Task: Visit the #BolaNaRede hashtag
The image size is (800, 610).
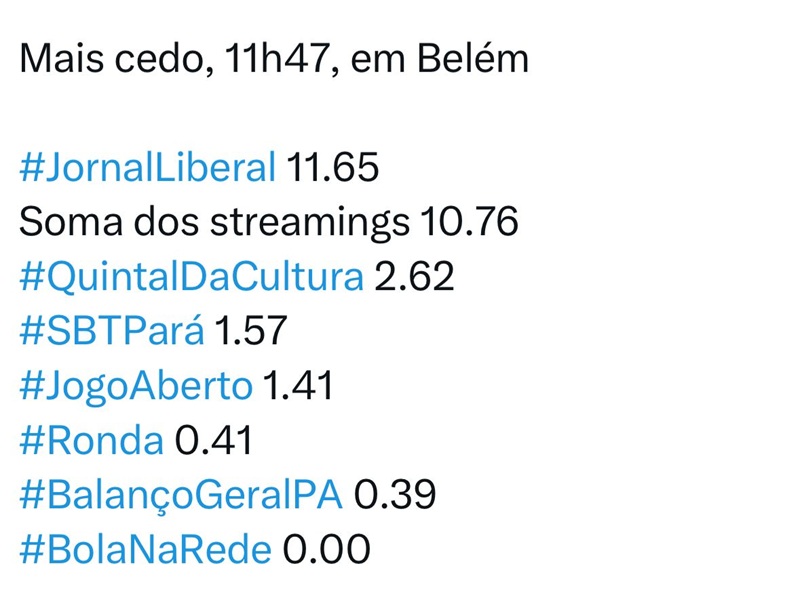Action: click(145, 549)
